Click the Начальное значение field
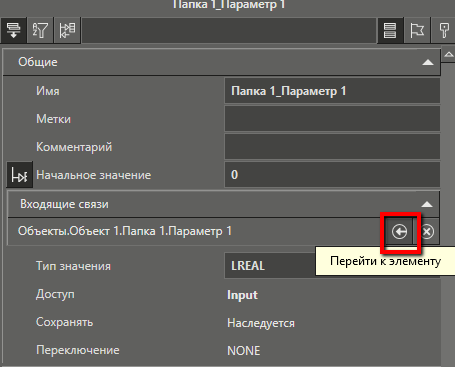Screen dimensions: 455x367 click(332, 175)
